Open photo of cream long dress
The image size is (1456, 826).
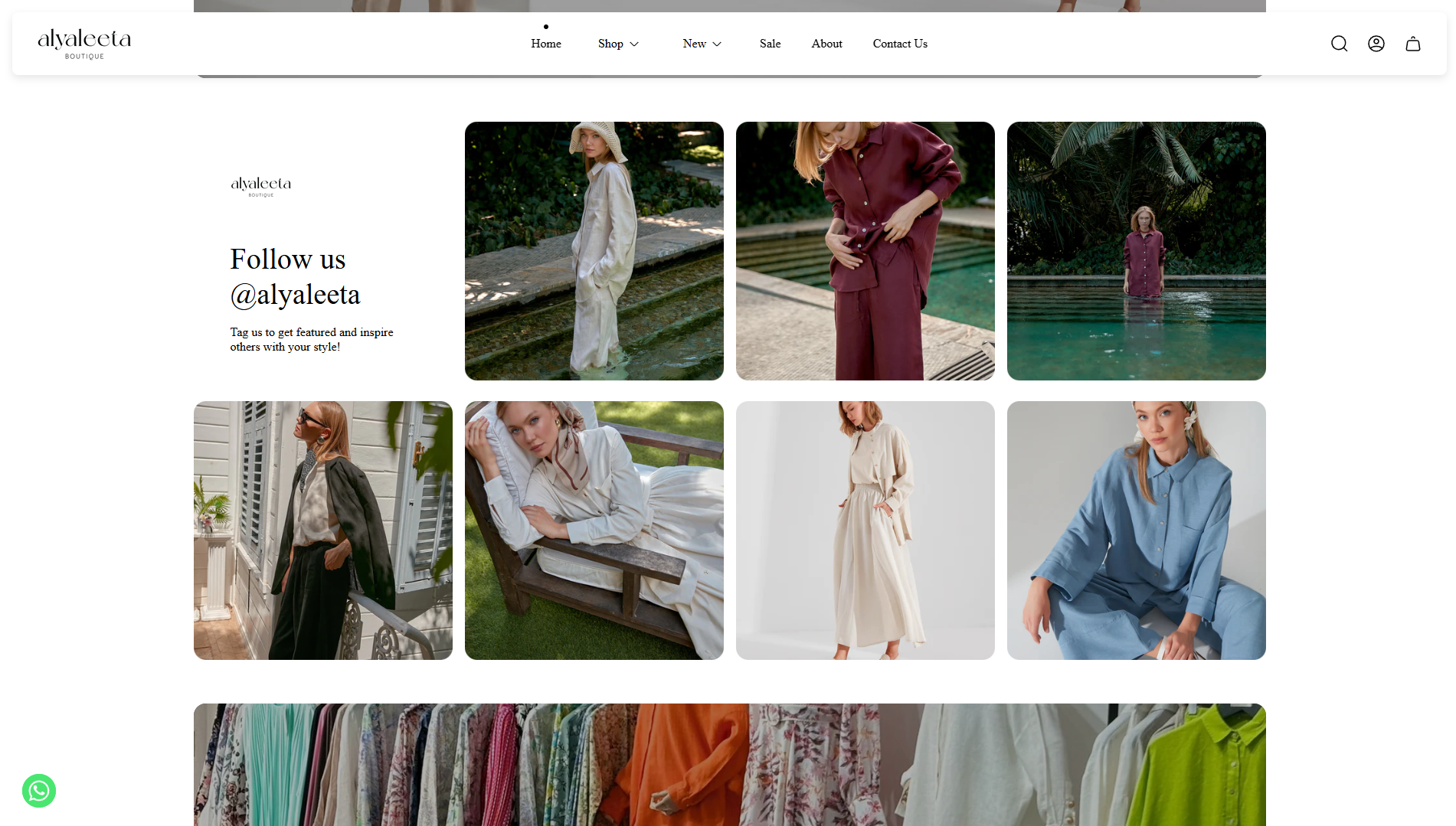coord(865,531)
